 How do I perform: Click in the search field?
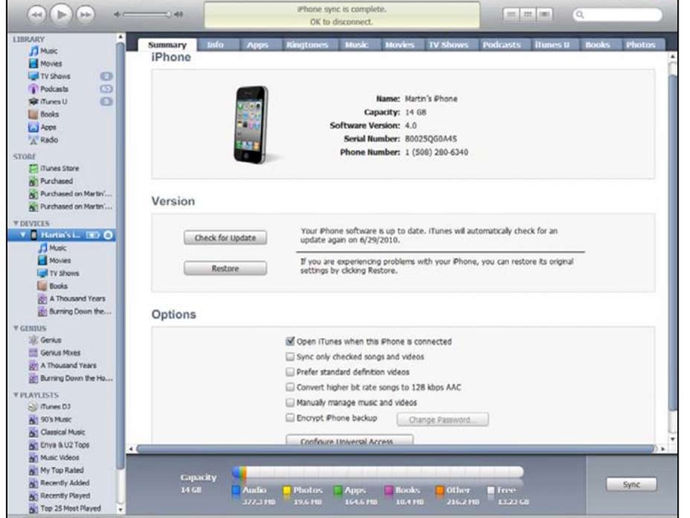617,15
